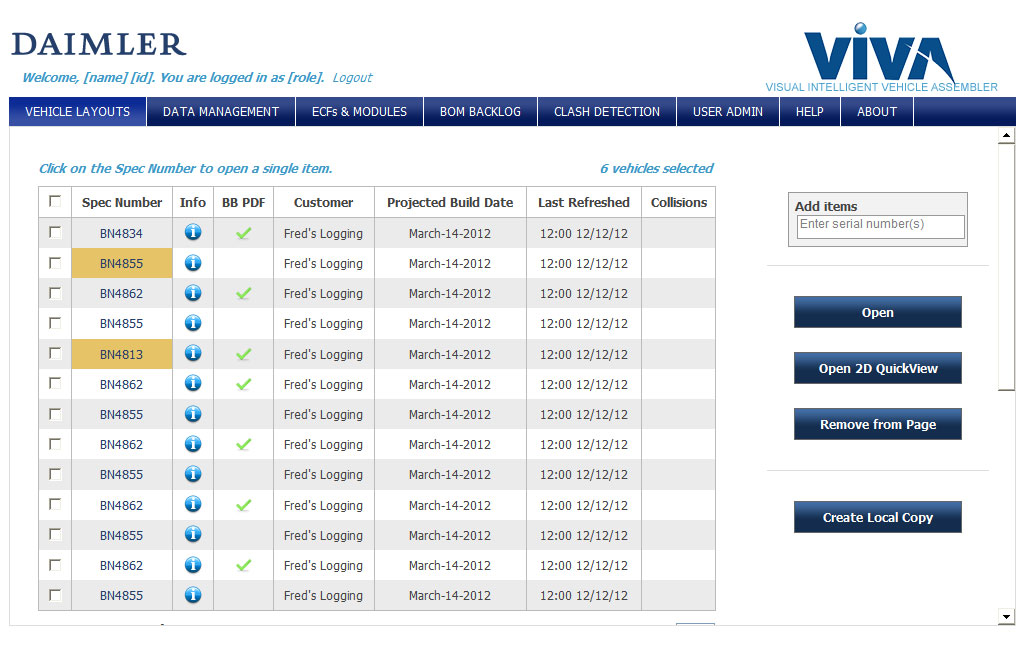Click the info icon for BN4834
This screenshot has width=1024, height=666.
[x=193, y=233]
